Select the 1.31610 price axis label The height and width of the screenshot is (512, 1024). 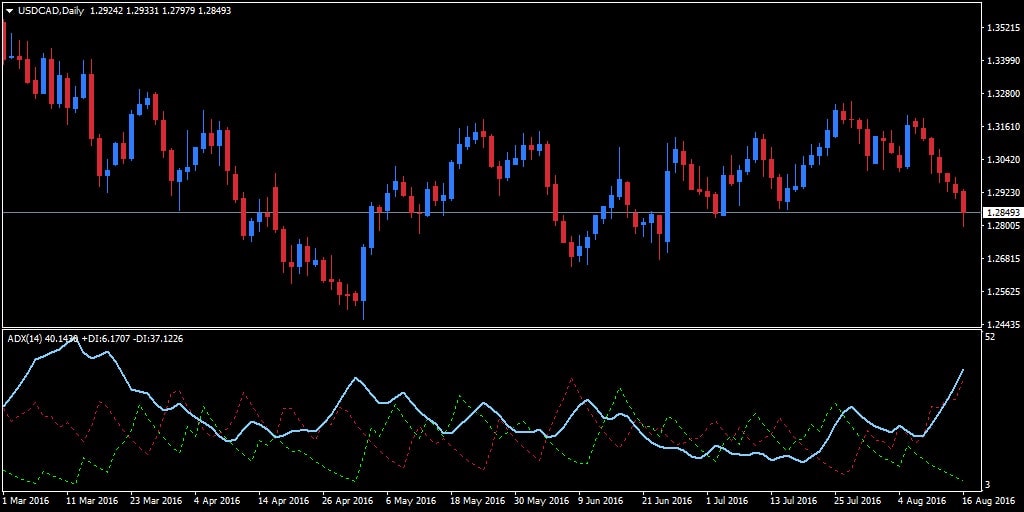(1003, 127)
